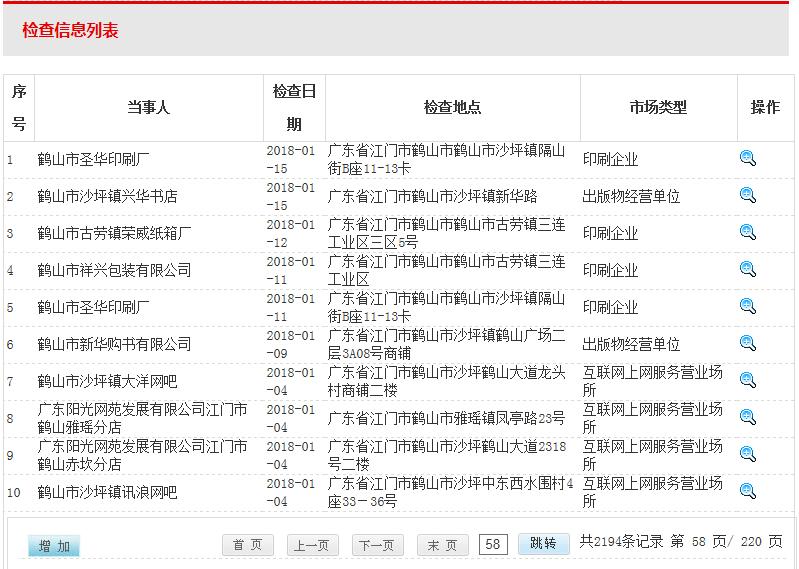This screenshot has width=799, height=569.
Task: Go to previous page 上一页
Action: click(x=310, y=545)
